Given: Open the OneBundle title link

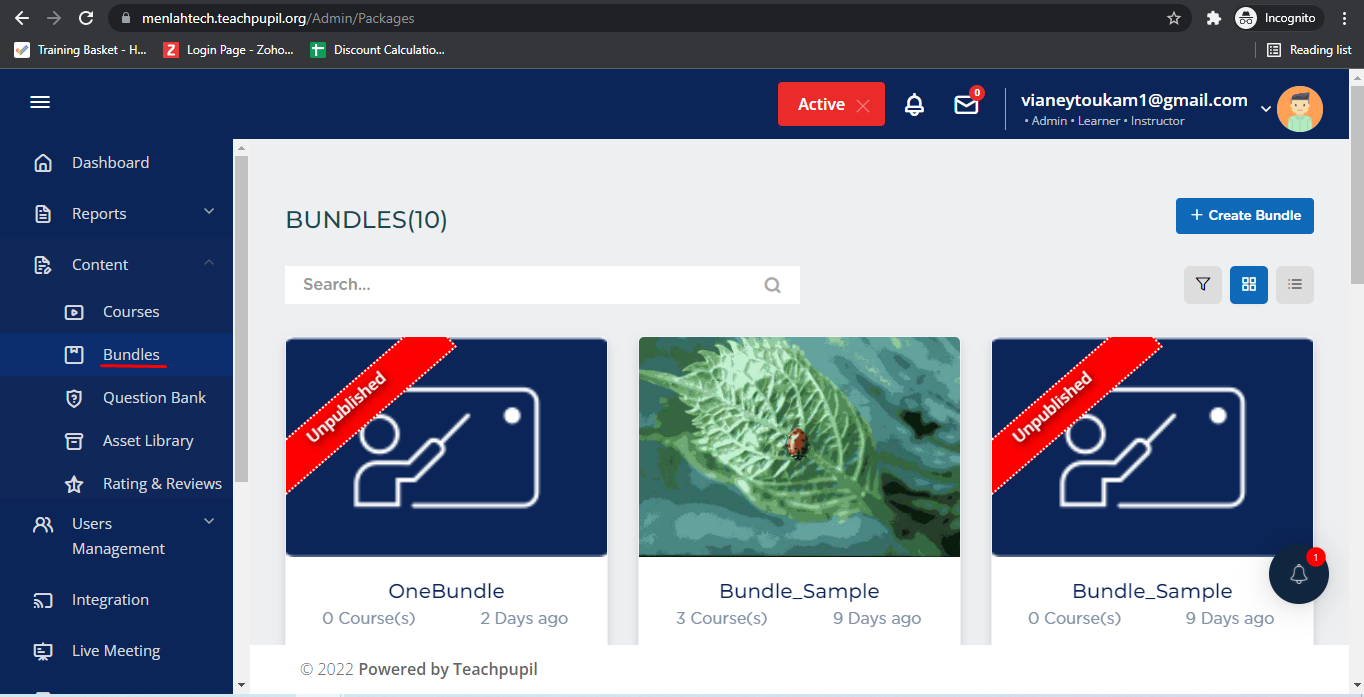Looking at the screenshot, I should coord(446,591).
